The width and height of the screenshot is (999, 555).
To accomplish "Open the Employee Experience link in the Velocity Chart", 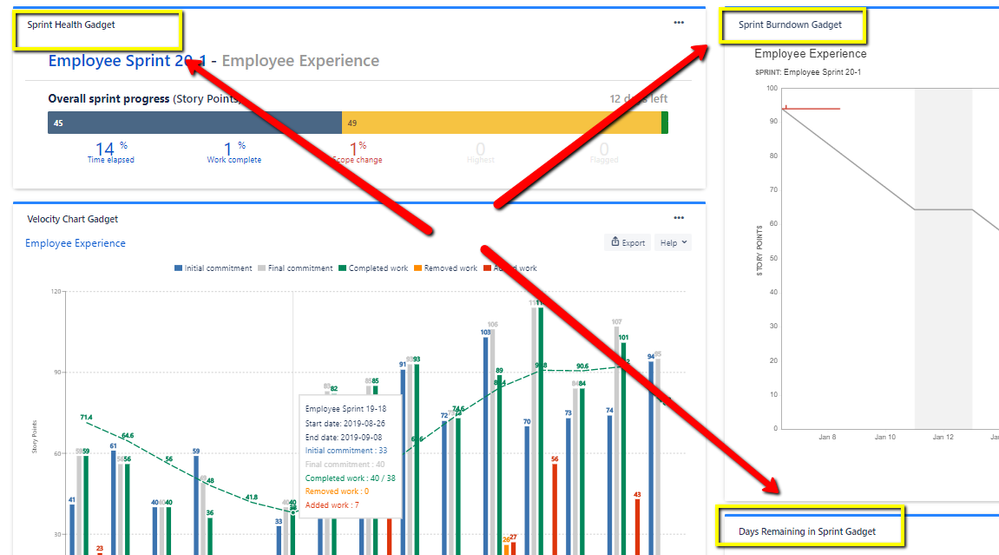I will (x=75, y=243).
